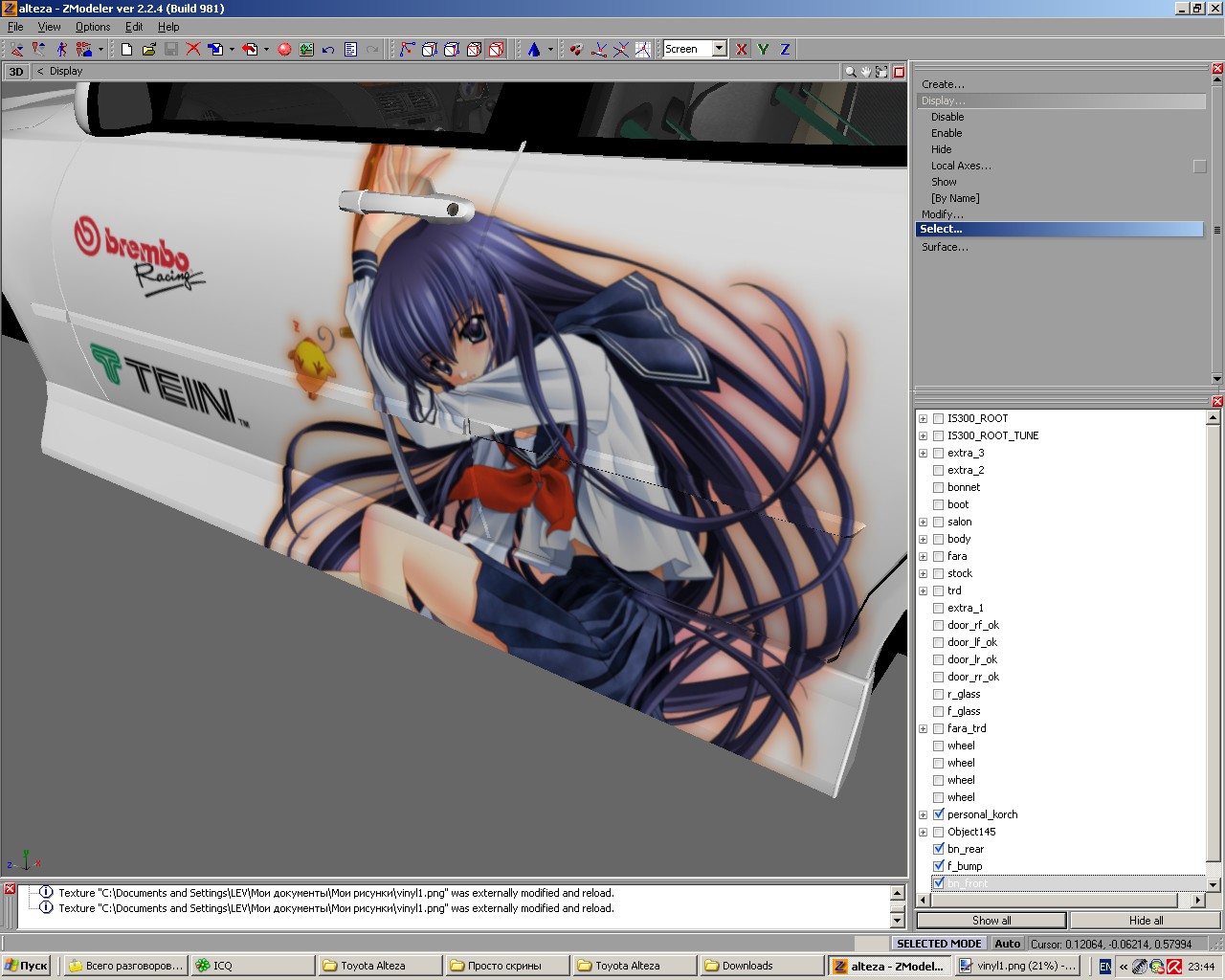Open the Help menu
The image size is (1225, 980).
click(x=168, y=27)
